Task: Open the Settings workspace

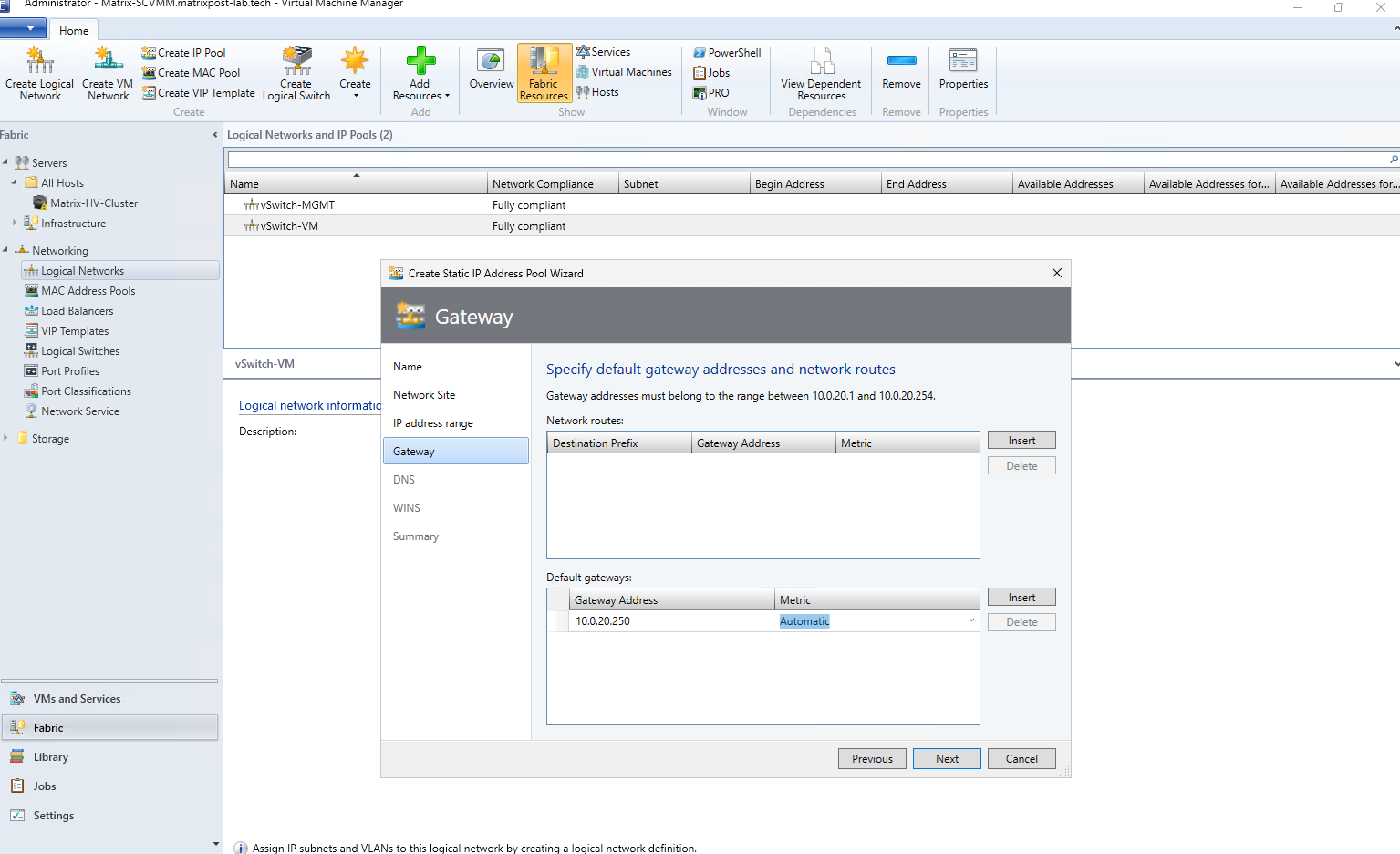Action: [109, 816]
